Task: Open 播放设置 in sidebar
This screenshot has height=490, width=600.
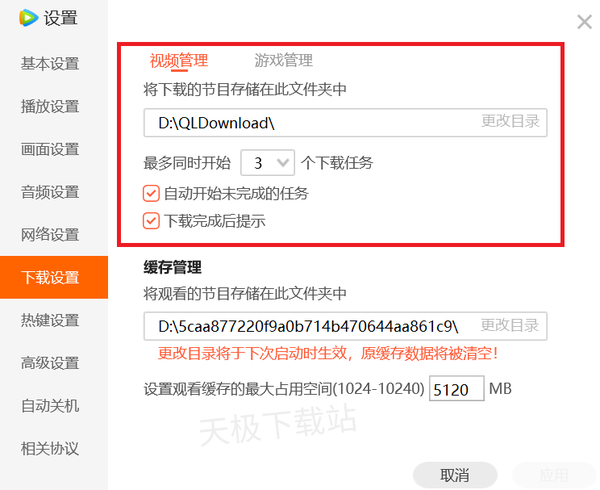Action: [x=50, y=107]
